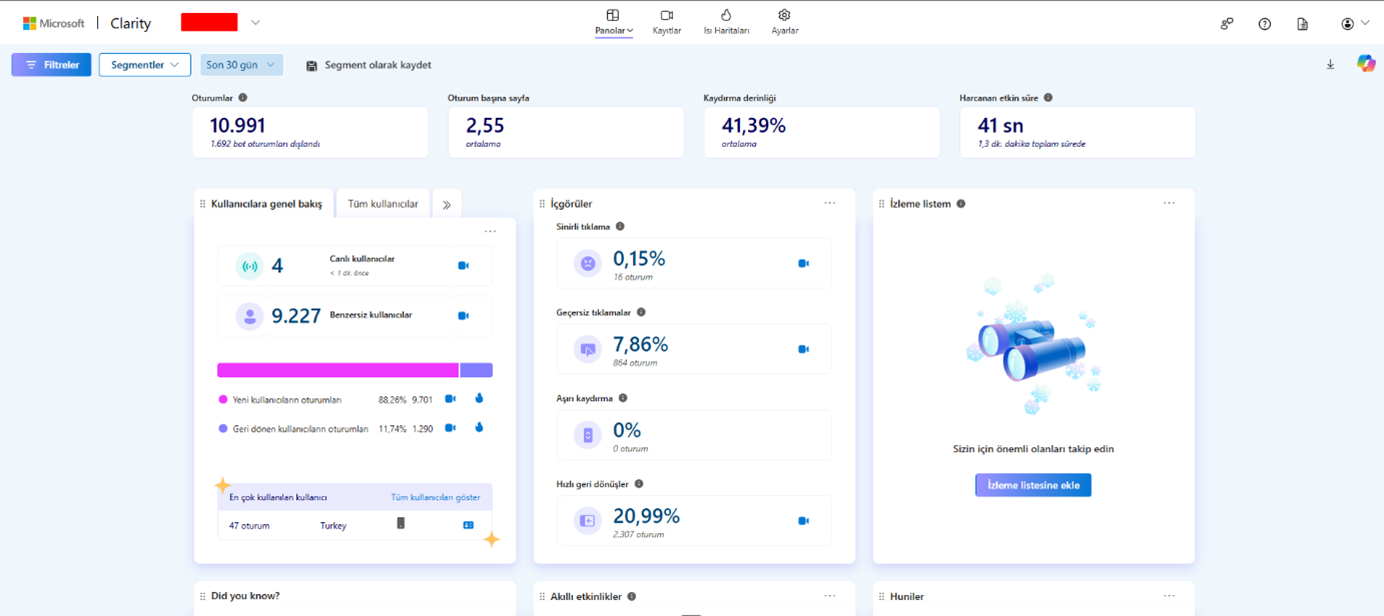Open the Segmentler dropdown
This screenshot has height=616, width=1384.
(145, 65)
